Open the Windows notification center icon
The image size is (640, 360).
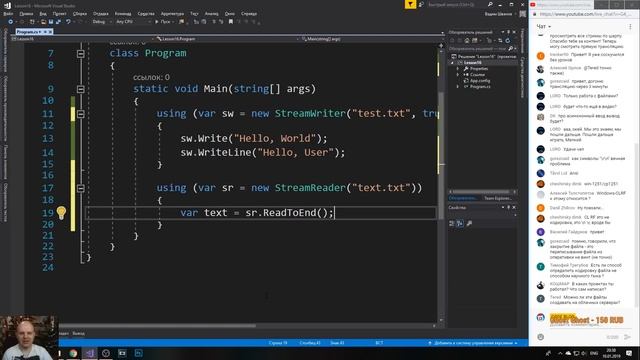[x=629, y=353]
